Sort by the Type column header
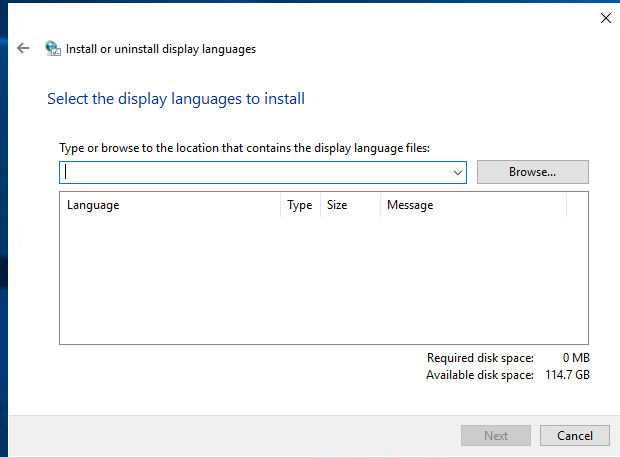The image size is (620, 457). coord(301,205)
